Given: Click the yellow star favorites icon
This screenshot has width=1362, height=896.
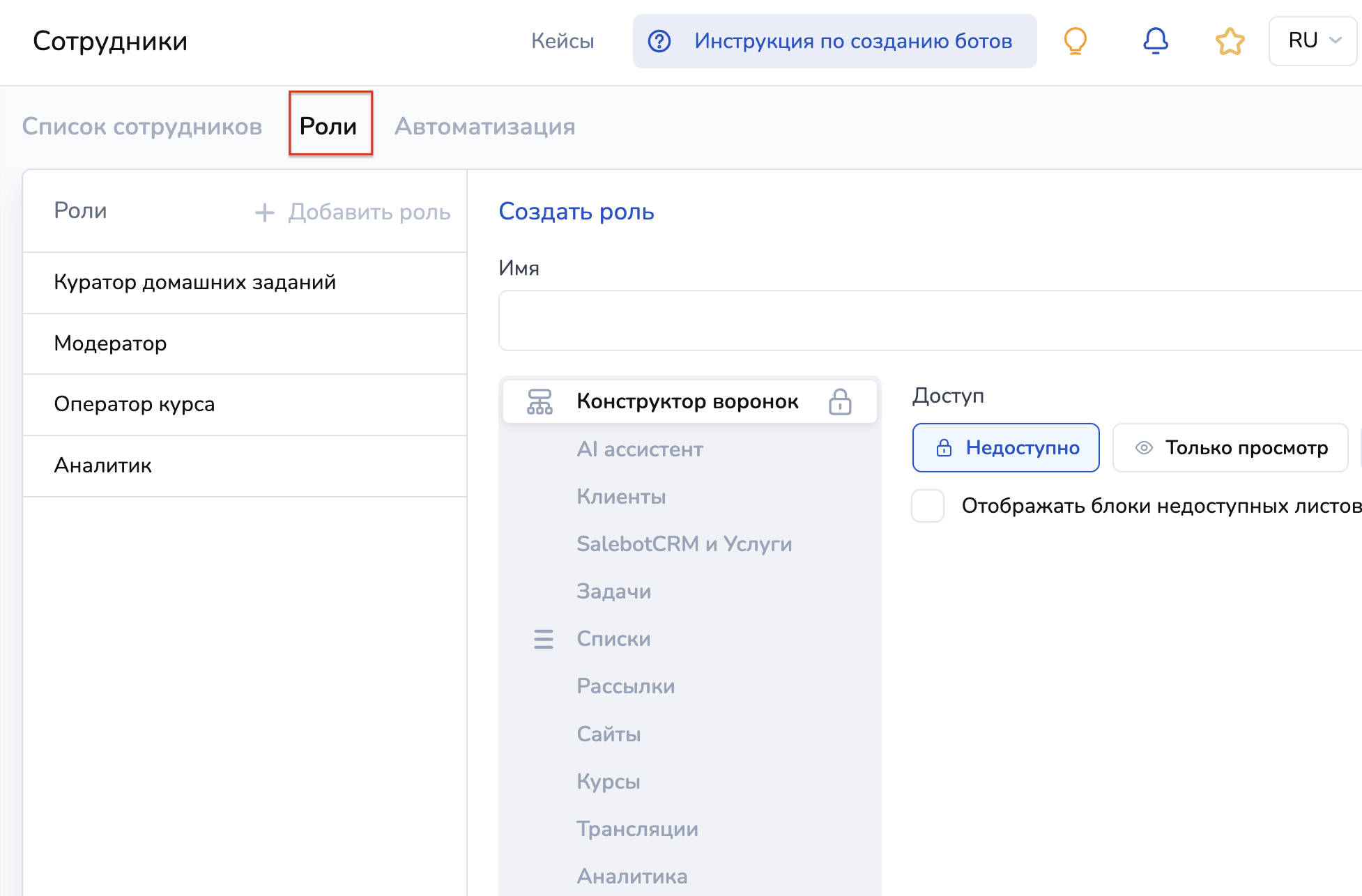Looking at the screenshot, I should [1230, 41].
